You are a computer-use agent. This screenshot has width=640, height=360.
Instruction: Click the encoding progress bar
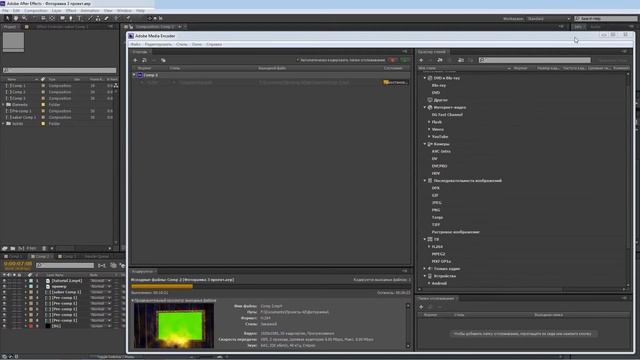(270, 287)
